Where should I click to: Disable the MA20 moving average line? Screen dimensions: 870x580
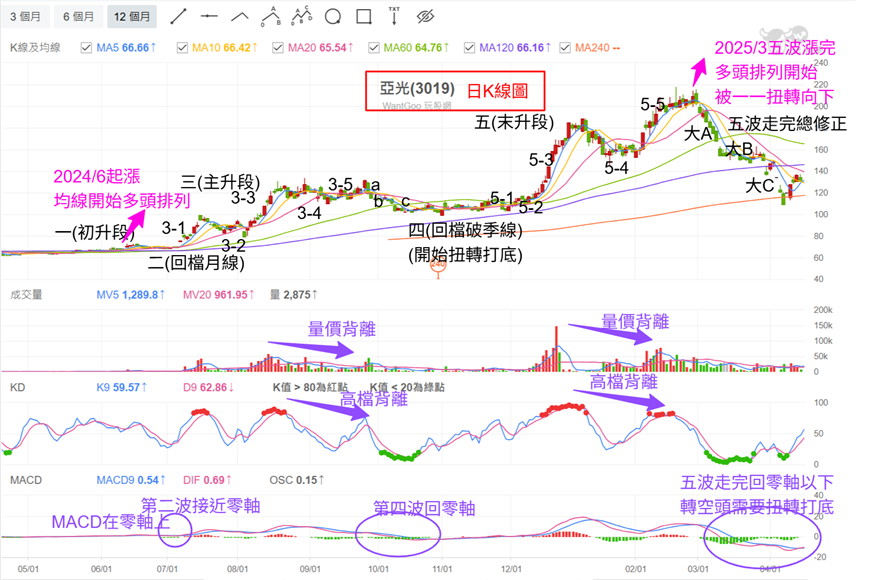click(x=277, y=48)
